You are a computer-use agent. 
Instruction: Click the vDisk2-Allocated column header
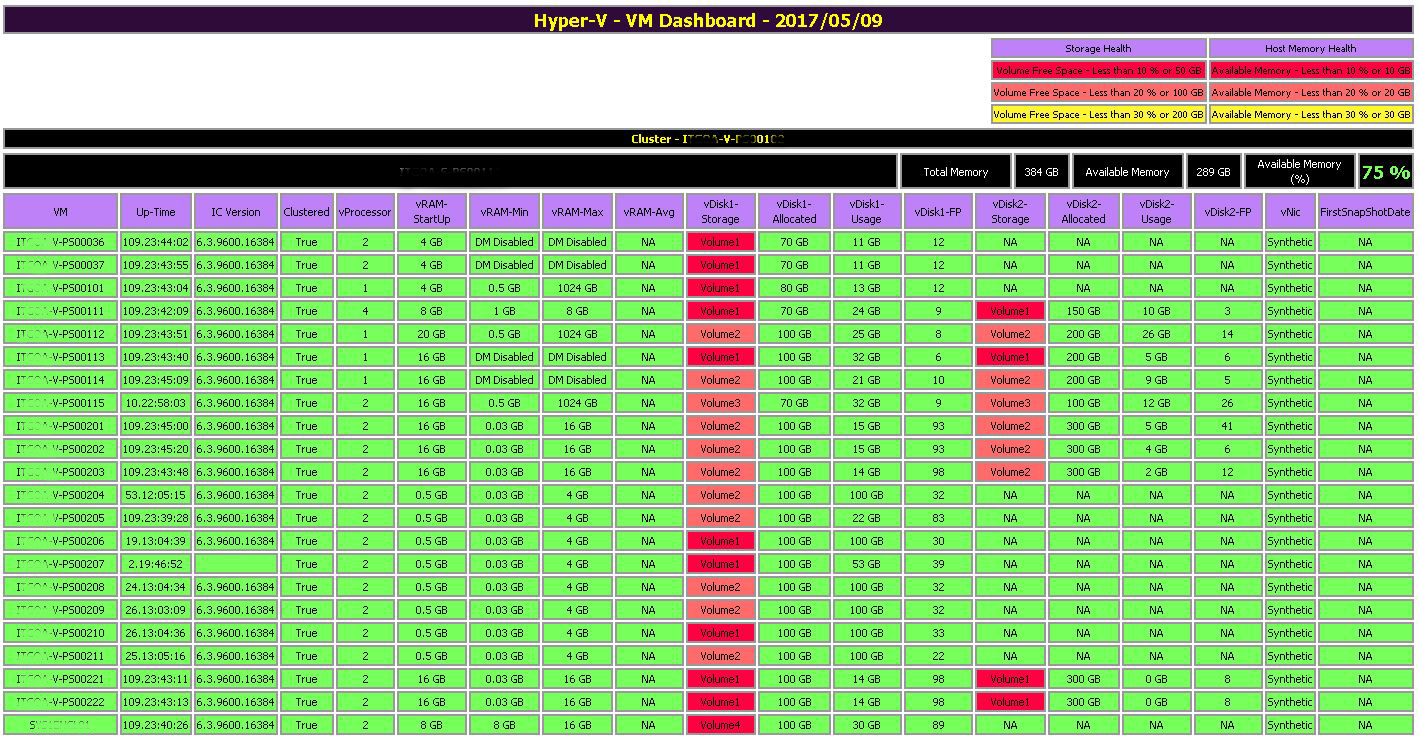(x=1083, y=212)
